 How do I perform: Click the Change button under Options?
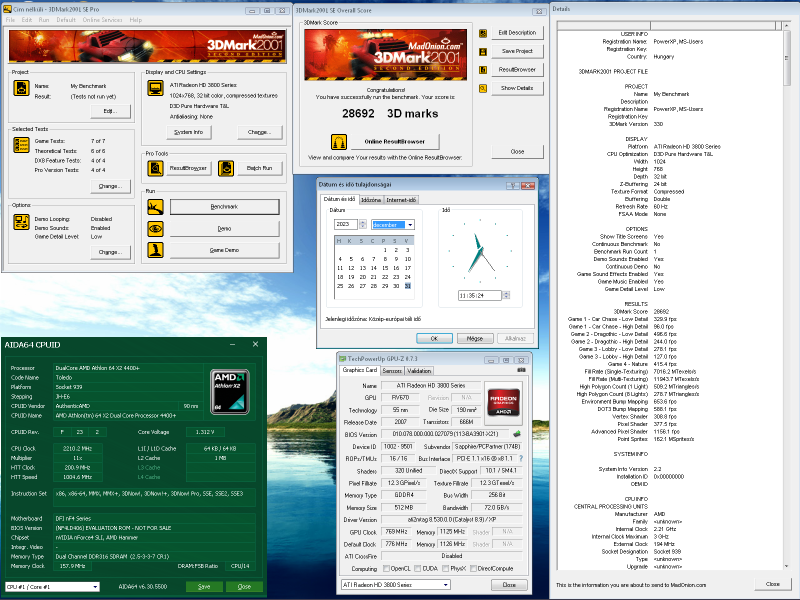110,252
